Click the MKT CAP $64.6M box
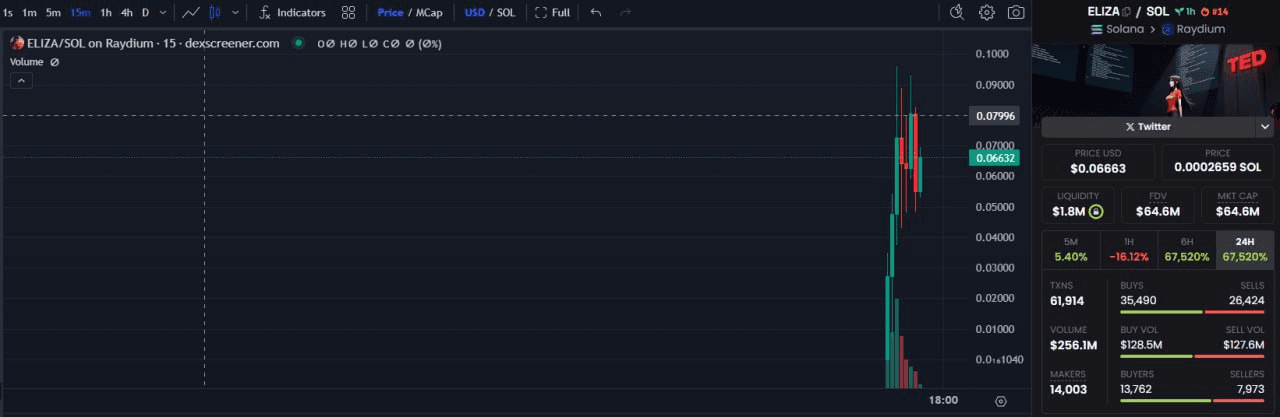Screen dimensions: 1280x417 (x=1237, y=205)
